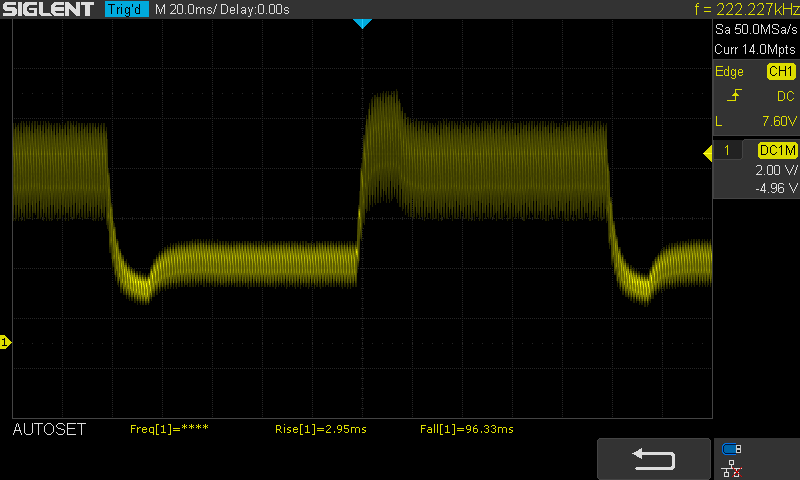Click the Fall[1]=96.33ms measurement

466,429
